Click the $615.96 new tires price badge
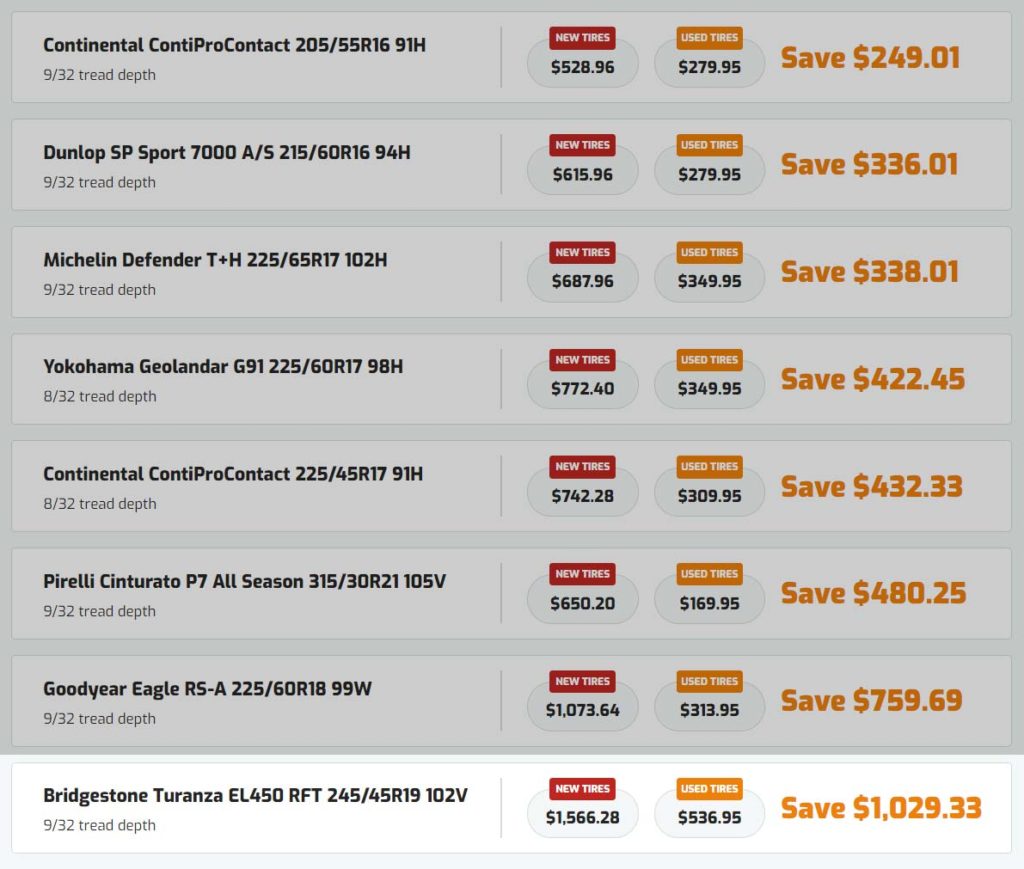The width and height of the screenshot is (1024, 869). click(583, 170)
